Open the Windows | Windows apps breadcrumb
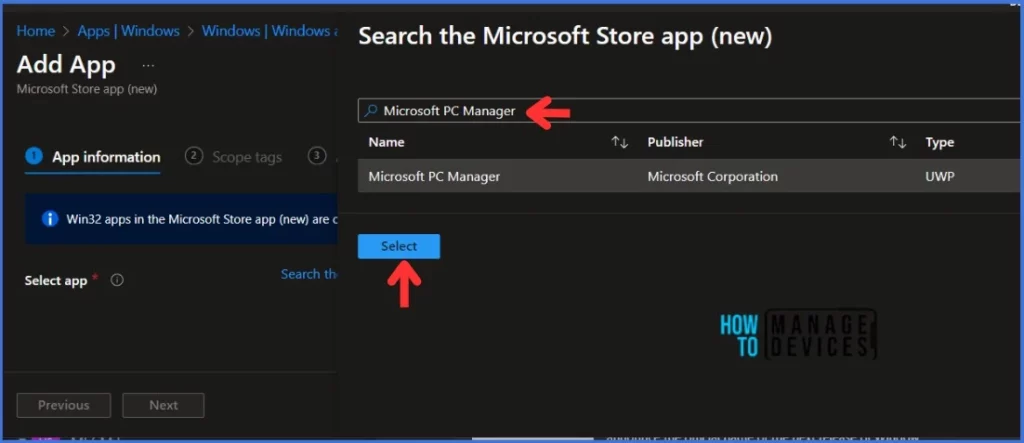 point(269,31)
